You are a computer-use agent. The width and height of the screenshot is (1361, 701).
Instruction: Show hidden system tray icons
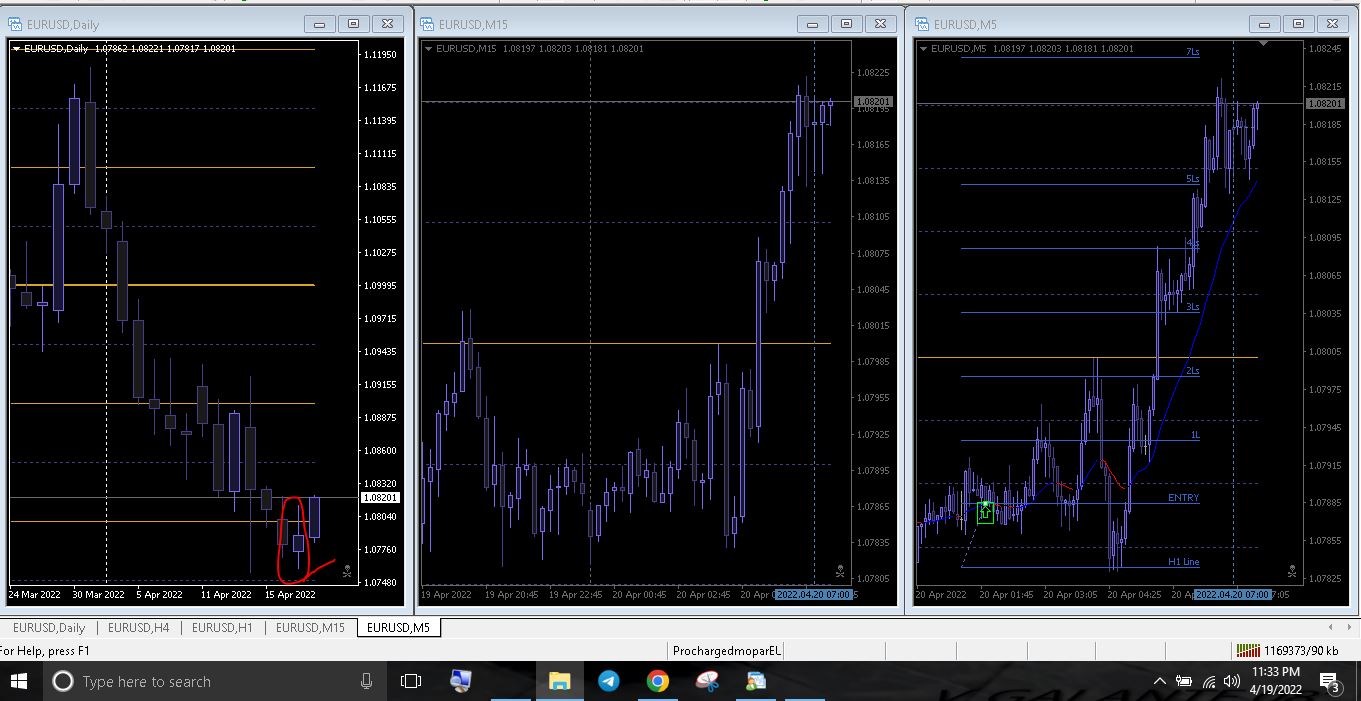(x=1159, y=681)
